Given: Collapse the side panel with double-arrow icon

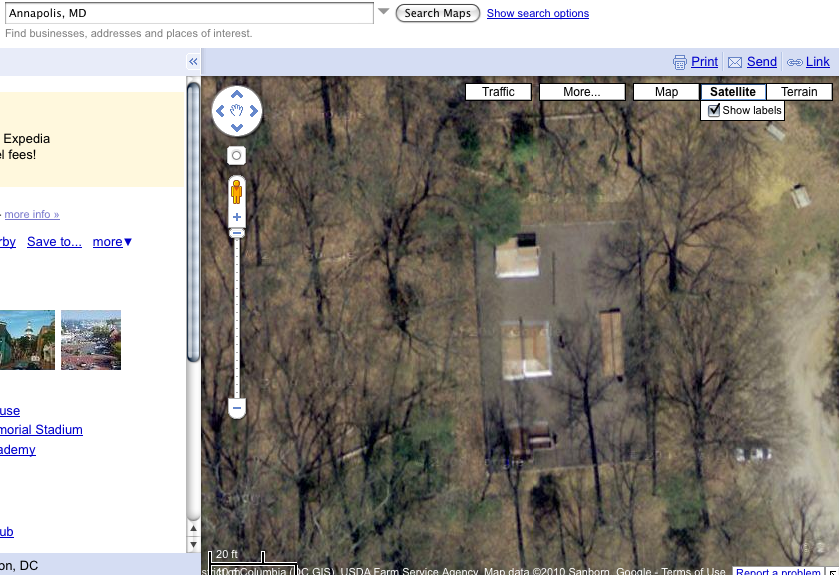Looking at the screenshot, I should (x=193, y=62).
